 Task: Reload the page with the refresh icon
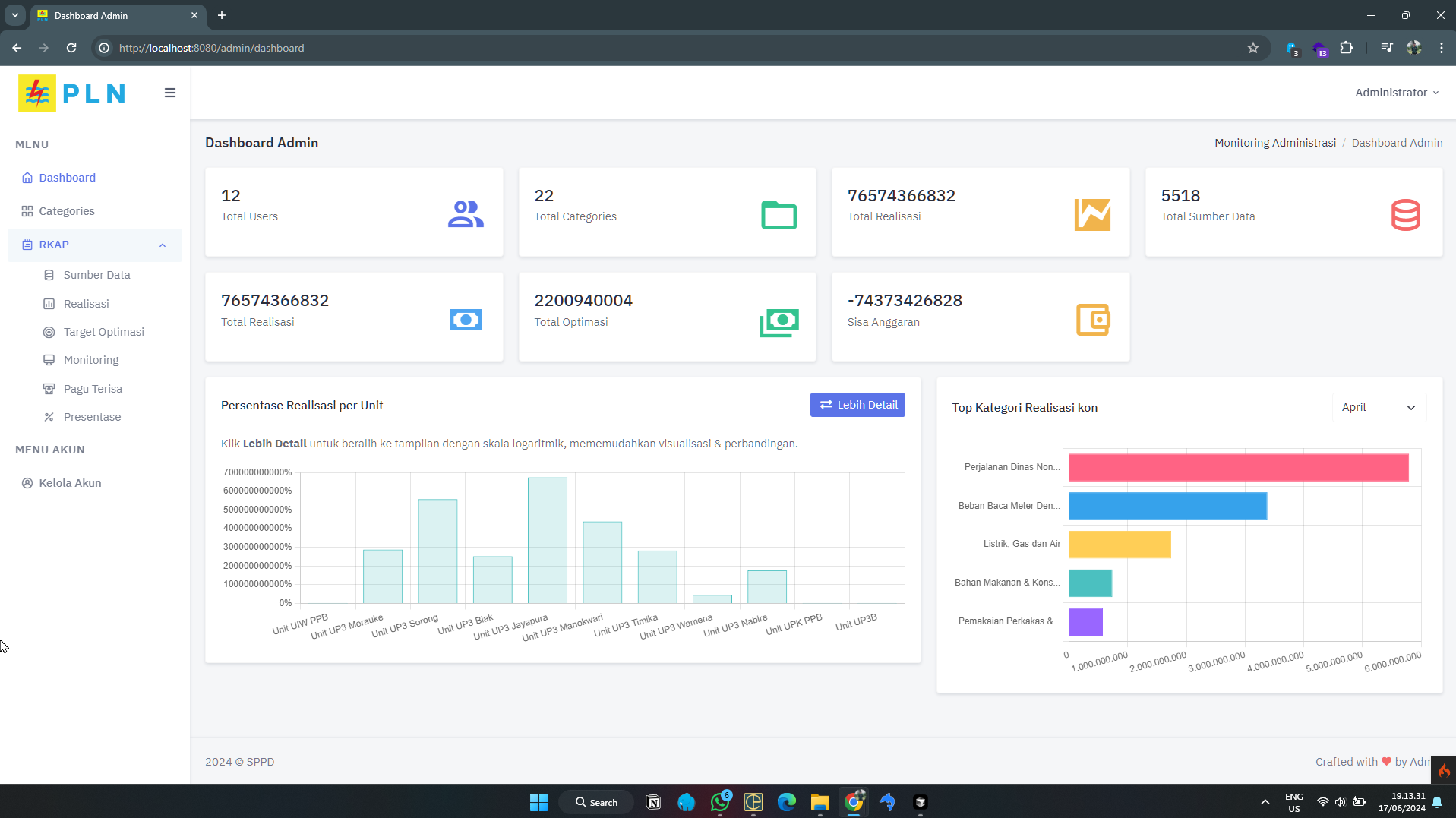[71, 48]
